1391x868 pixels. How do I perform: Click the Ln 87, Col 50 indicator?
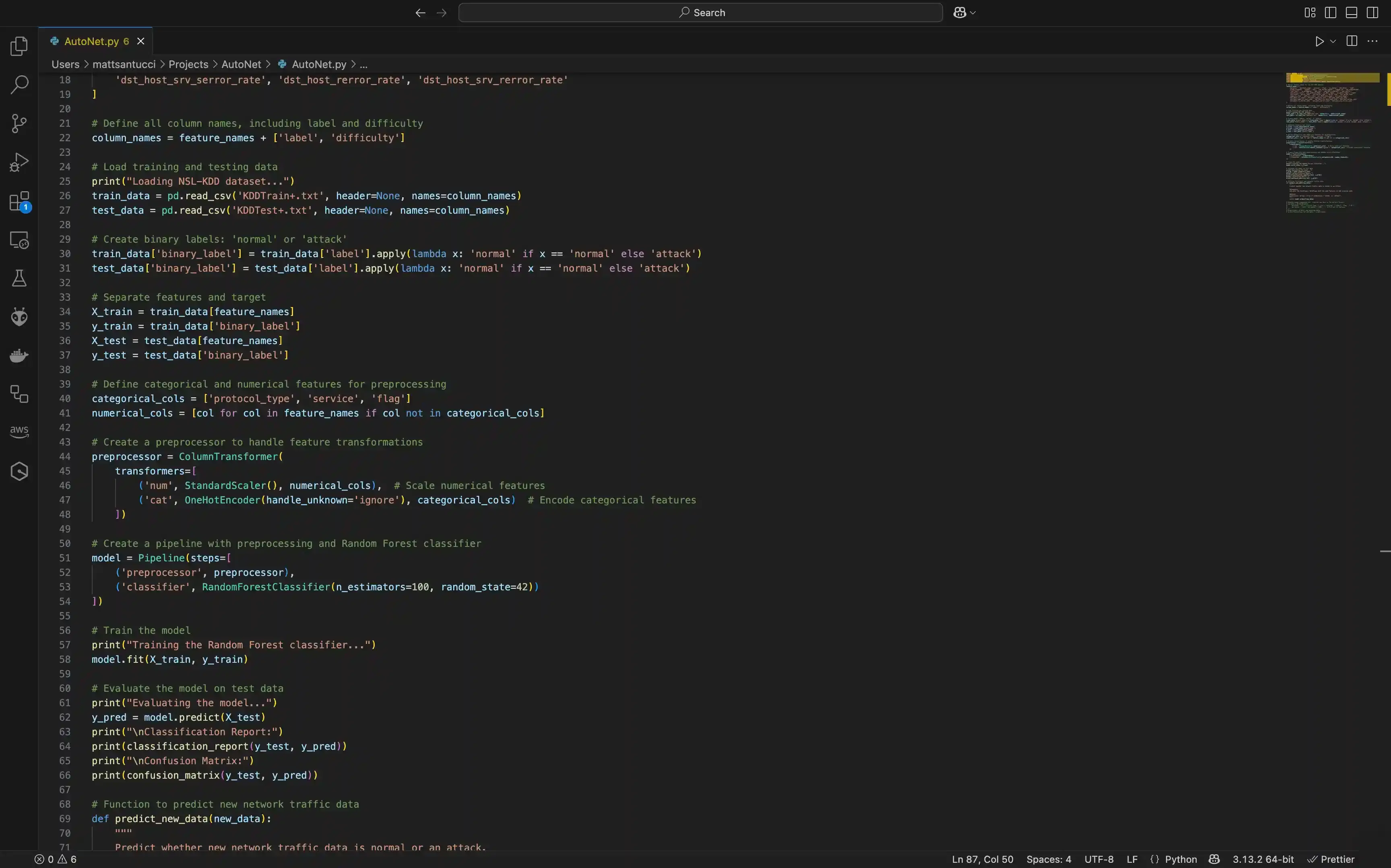pyautogui.click(x=982, y=860)
